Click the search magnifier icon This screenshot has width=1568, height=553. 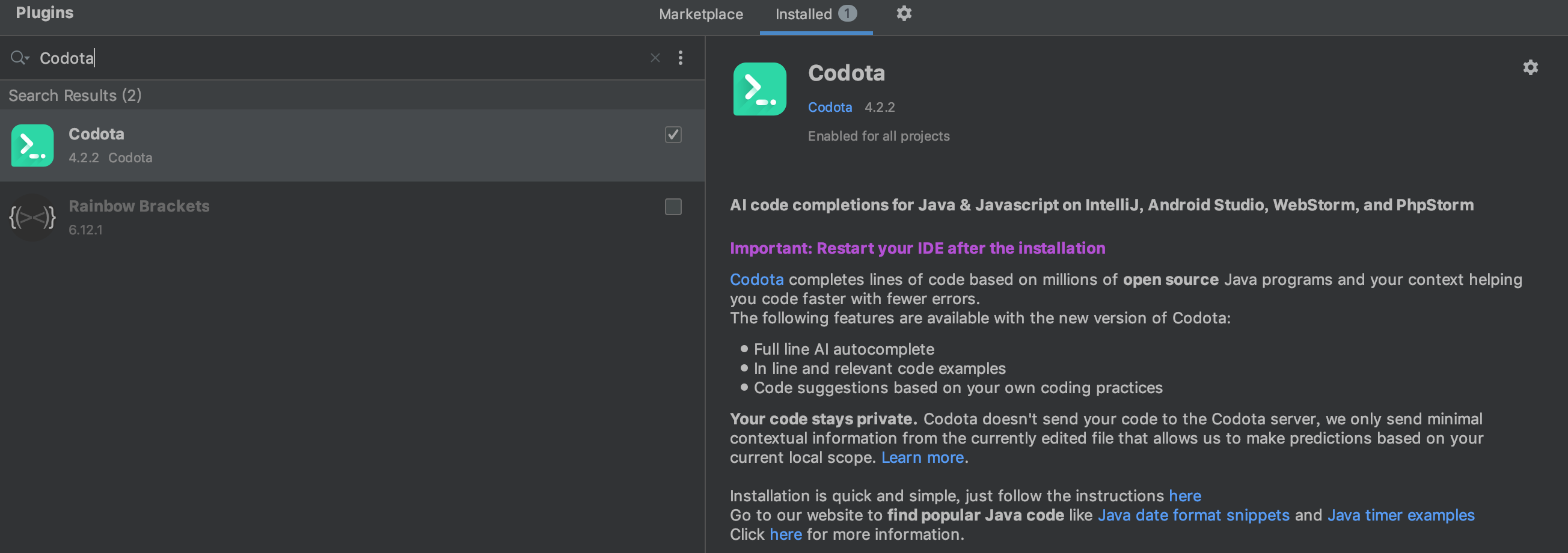point(16,57)
